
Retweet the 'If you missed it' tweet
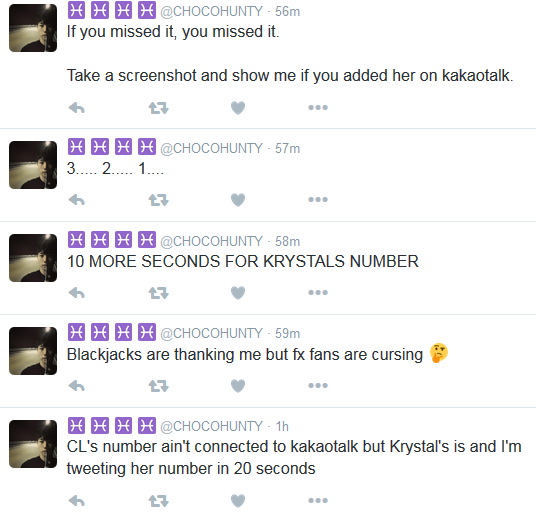[x=159, y=108]
